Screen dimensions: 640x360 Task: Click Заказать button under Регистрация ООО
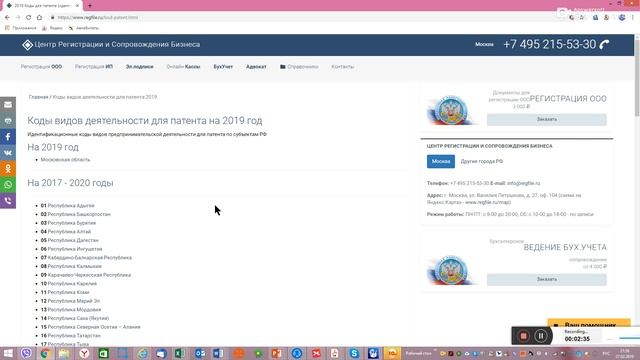click(x=547, y=119)
